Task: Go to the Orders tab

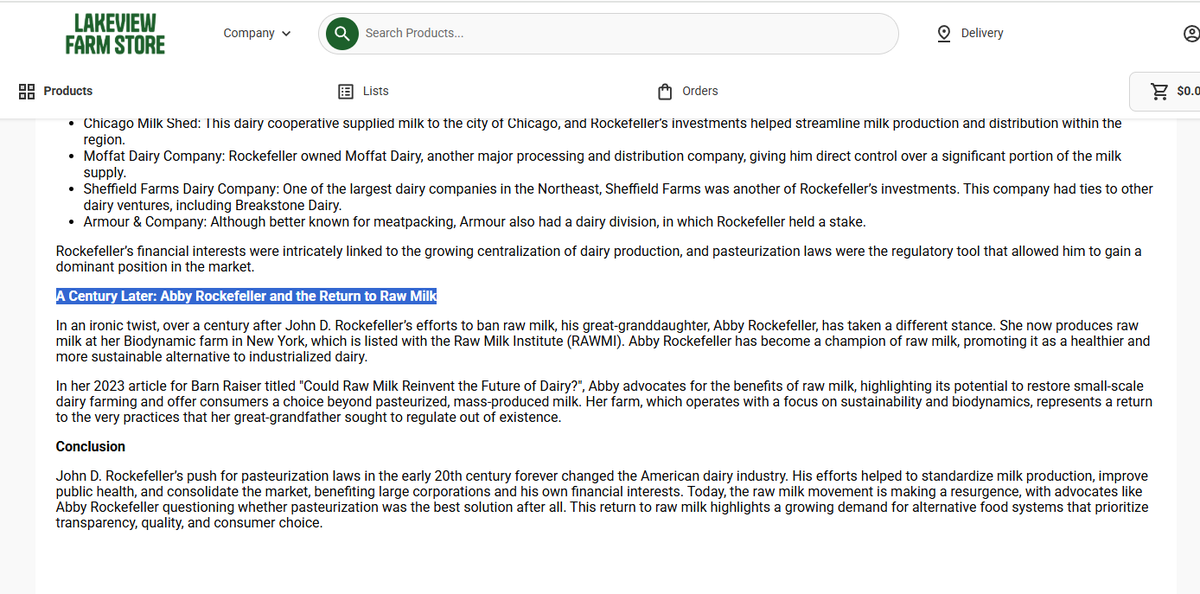Action: [699, 91]
